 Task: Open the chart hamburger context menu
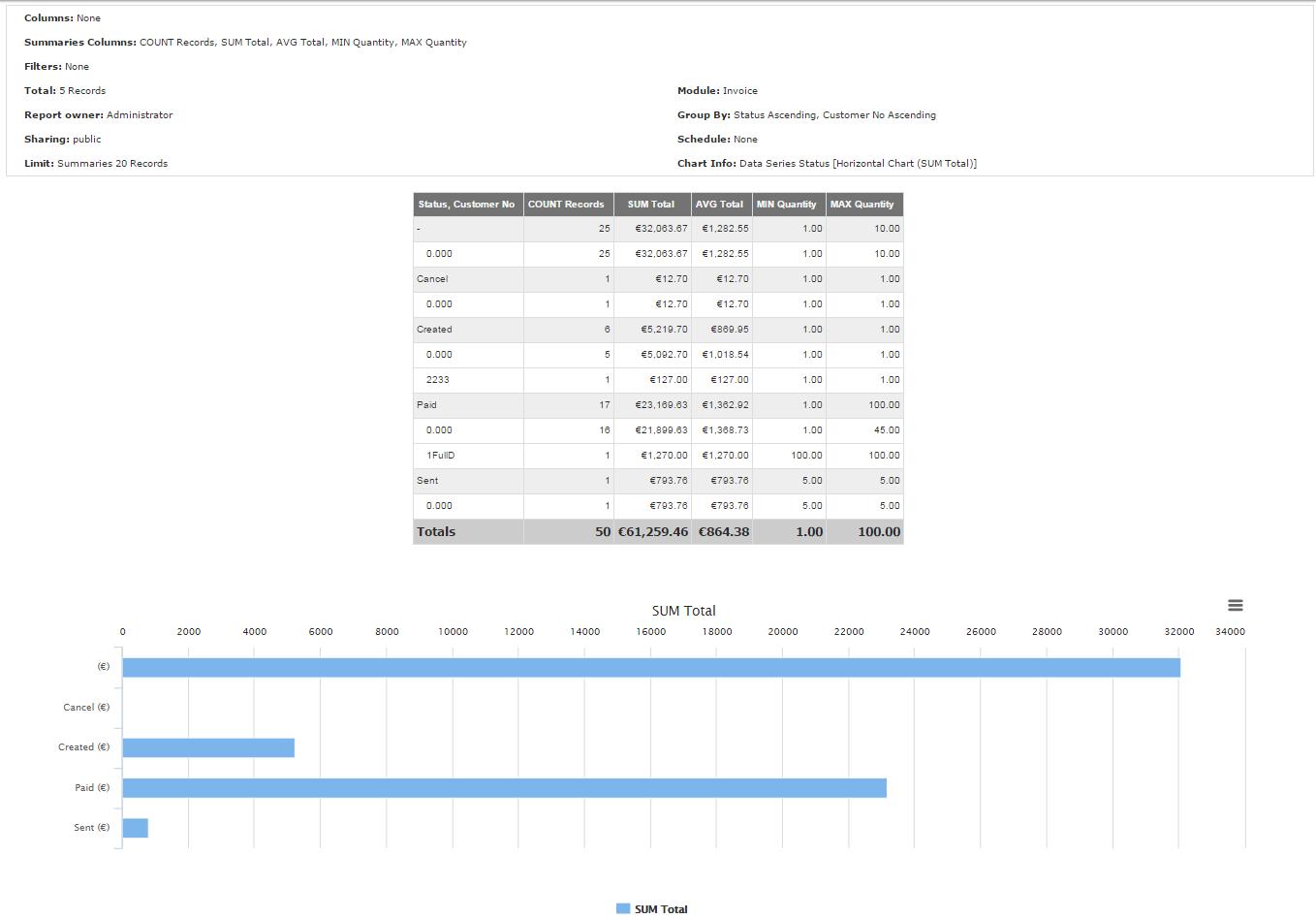pyautogui.click(x=1235, y=605)
